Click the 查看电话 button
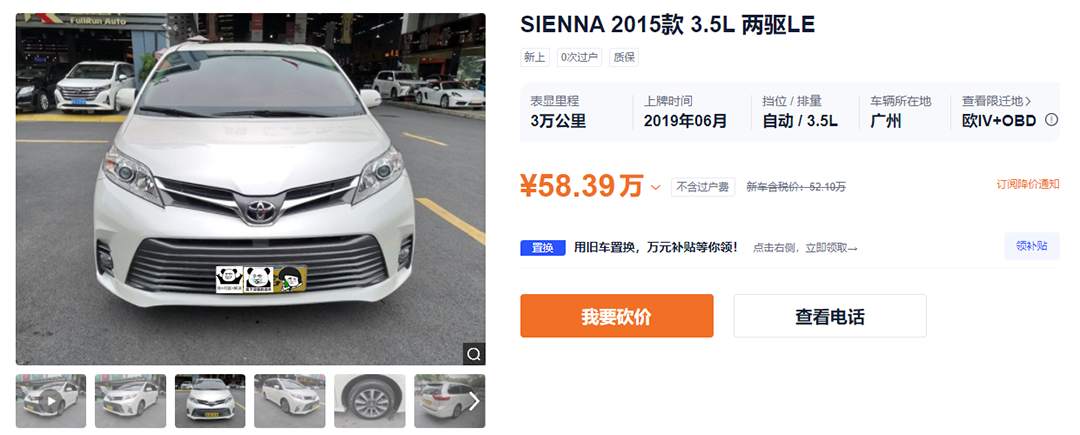The width and height of the screenshot is (1080, 435). [x=829, y=316]
